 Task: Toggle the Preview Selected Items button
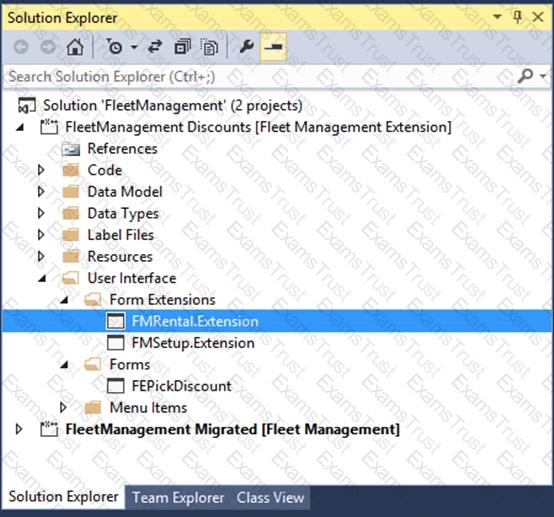point(273,47)
